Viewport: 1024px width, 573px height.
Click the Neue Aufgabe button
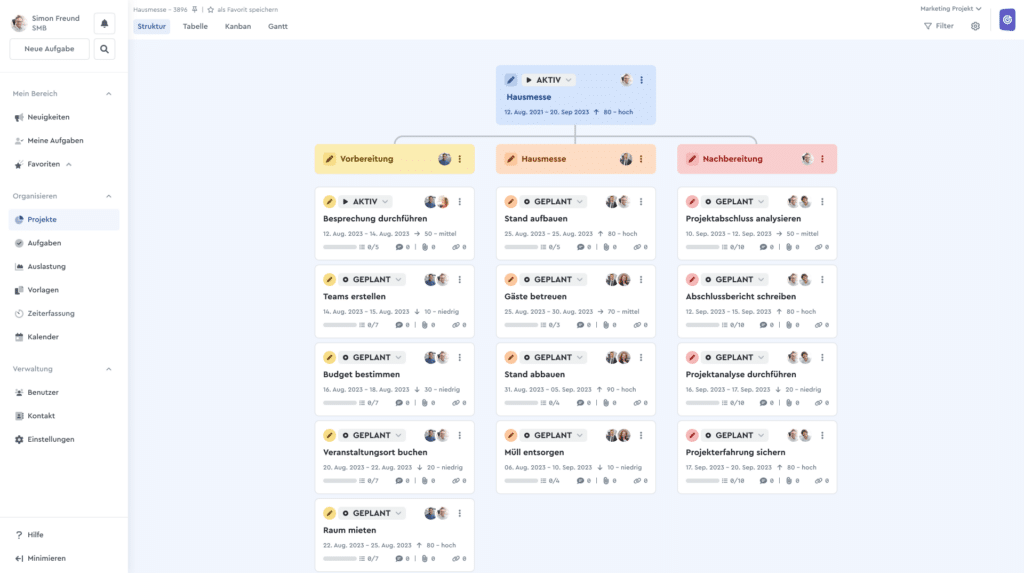49,49
